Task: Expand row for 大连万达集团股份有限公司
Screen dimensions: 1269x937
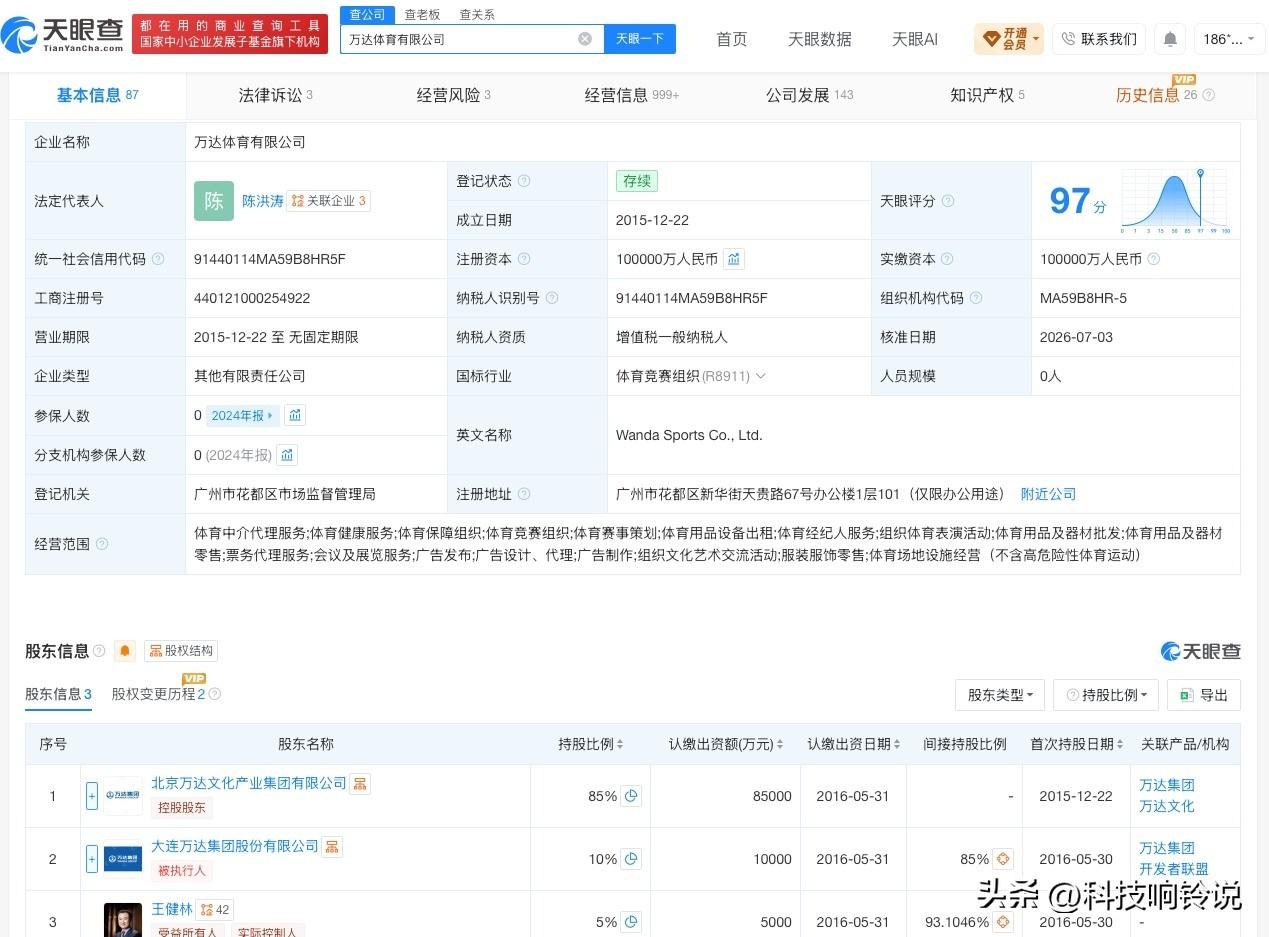Action: (92, 859)
